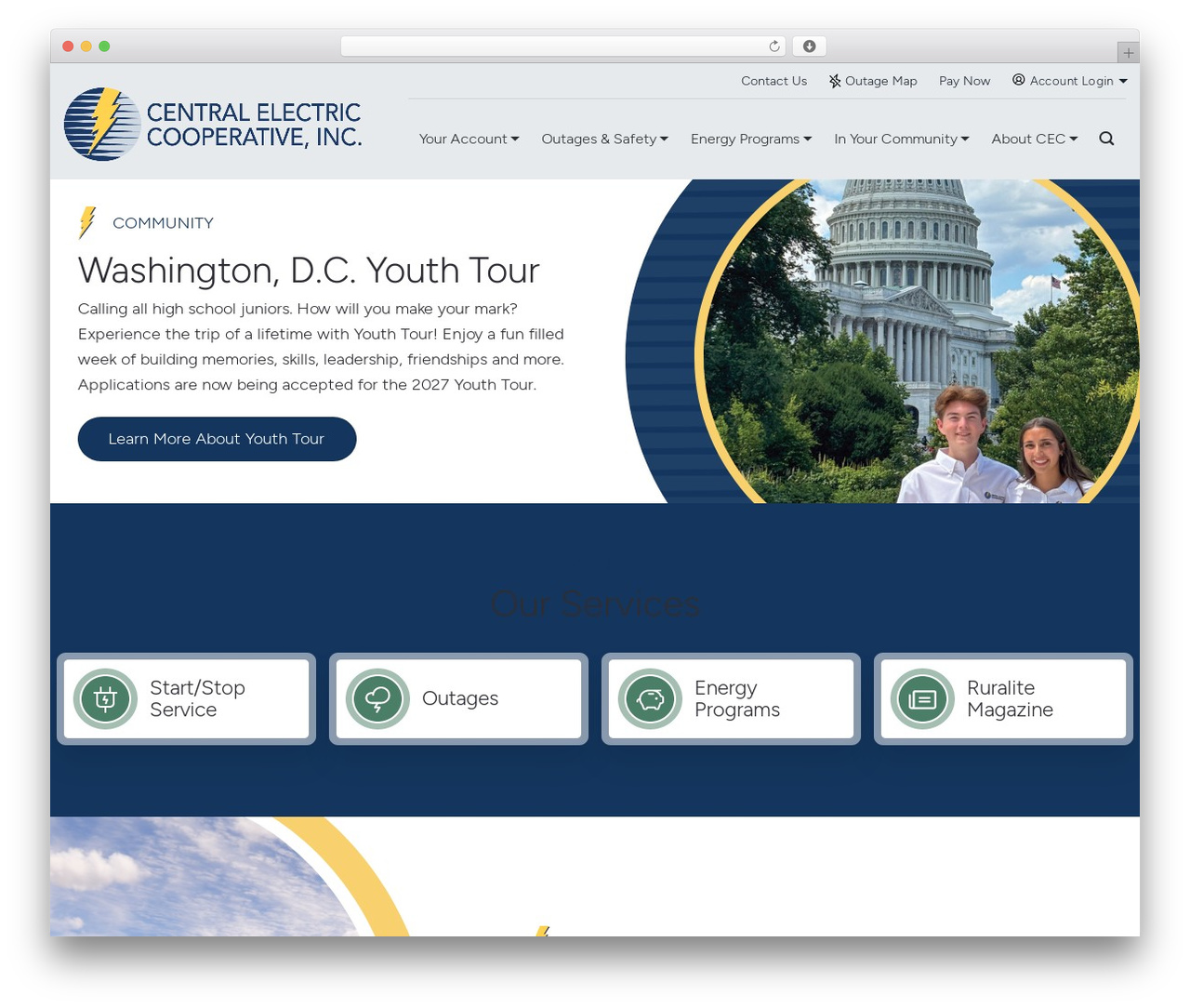Image resolution: width=1190 pixels, height=1008 pixels.
Task: Click the Energy Programs piggy bank icon
Action: click(650, 698)
